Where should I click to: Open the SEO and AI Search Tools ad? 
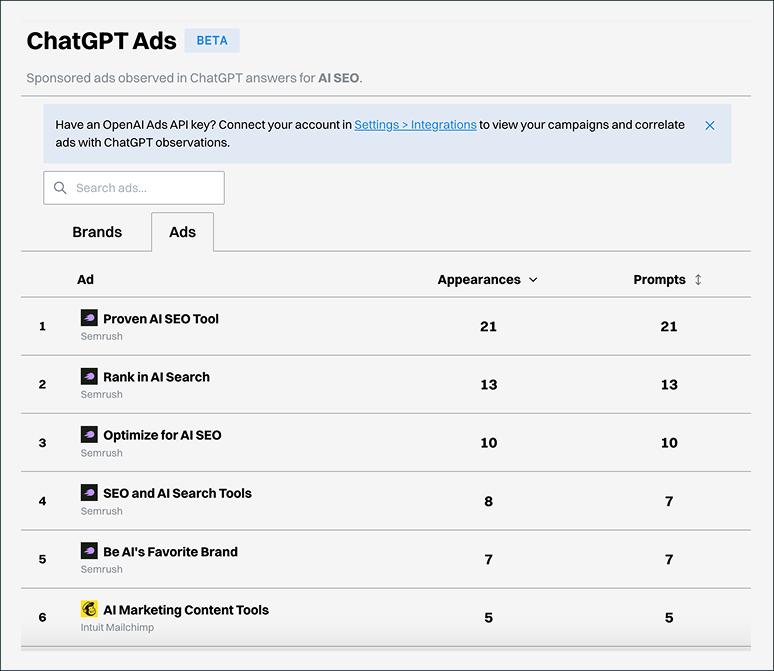(177, 493)
